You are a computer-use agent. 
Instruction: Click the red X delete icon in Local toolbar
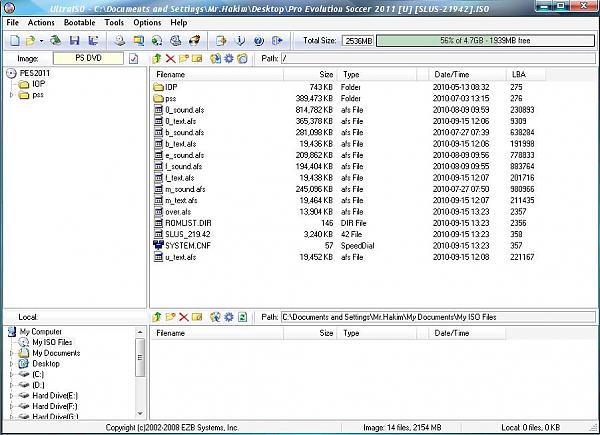(x=184, y=317)
